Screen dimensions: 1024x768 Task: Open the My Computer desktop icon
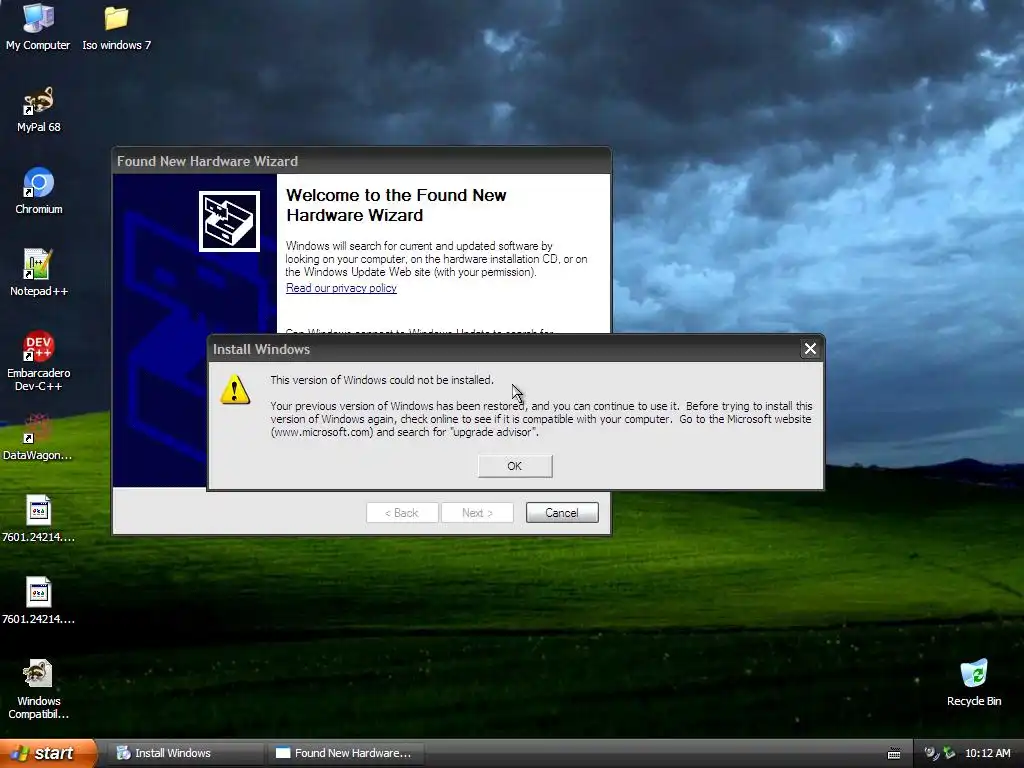(38, 26)
